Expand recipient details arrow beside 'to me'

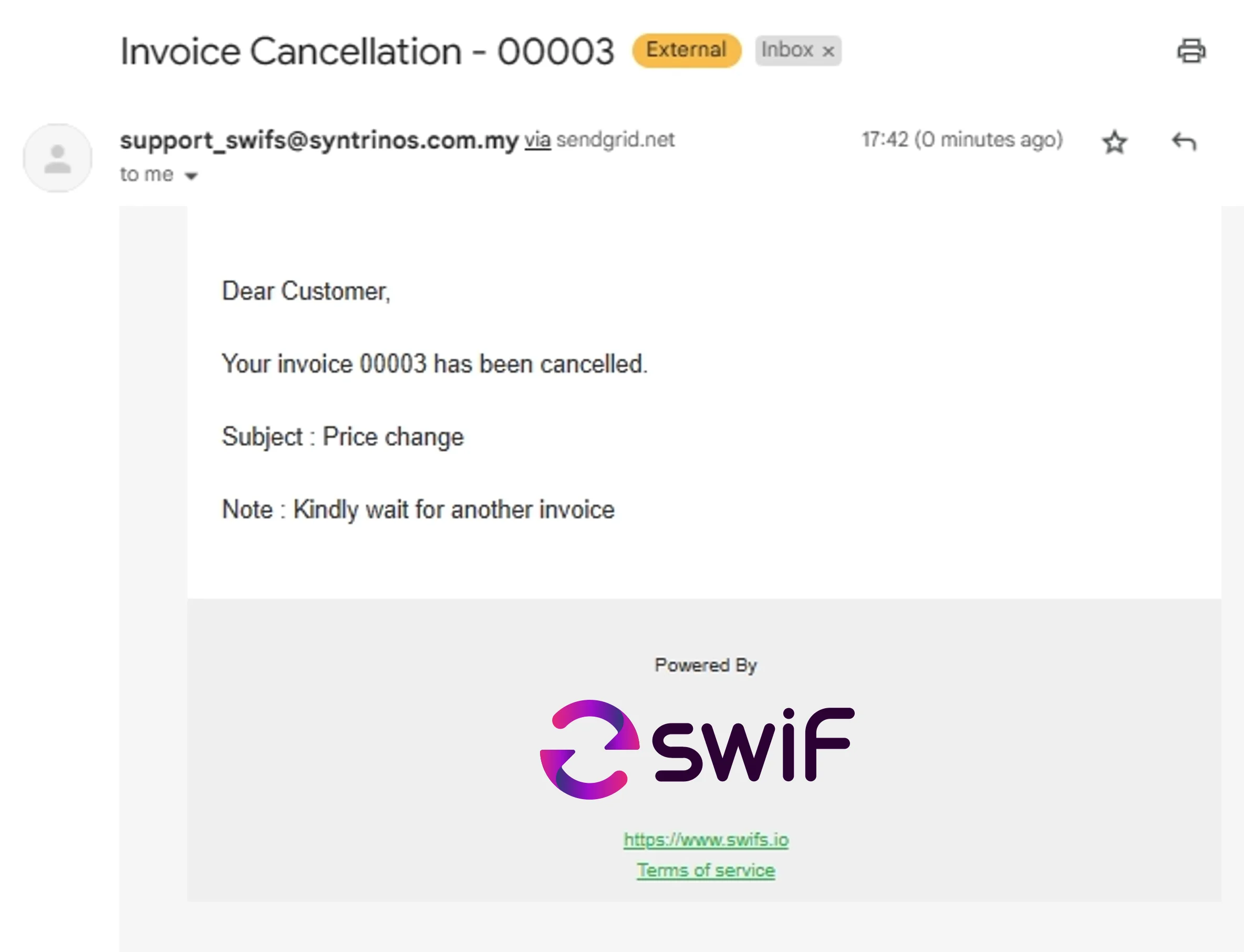(x=191, y=176)
